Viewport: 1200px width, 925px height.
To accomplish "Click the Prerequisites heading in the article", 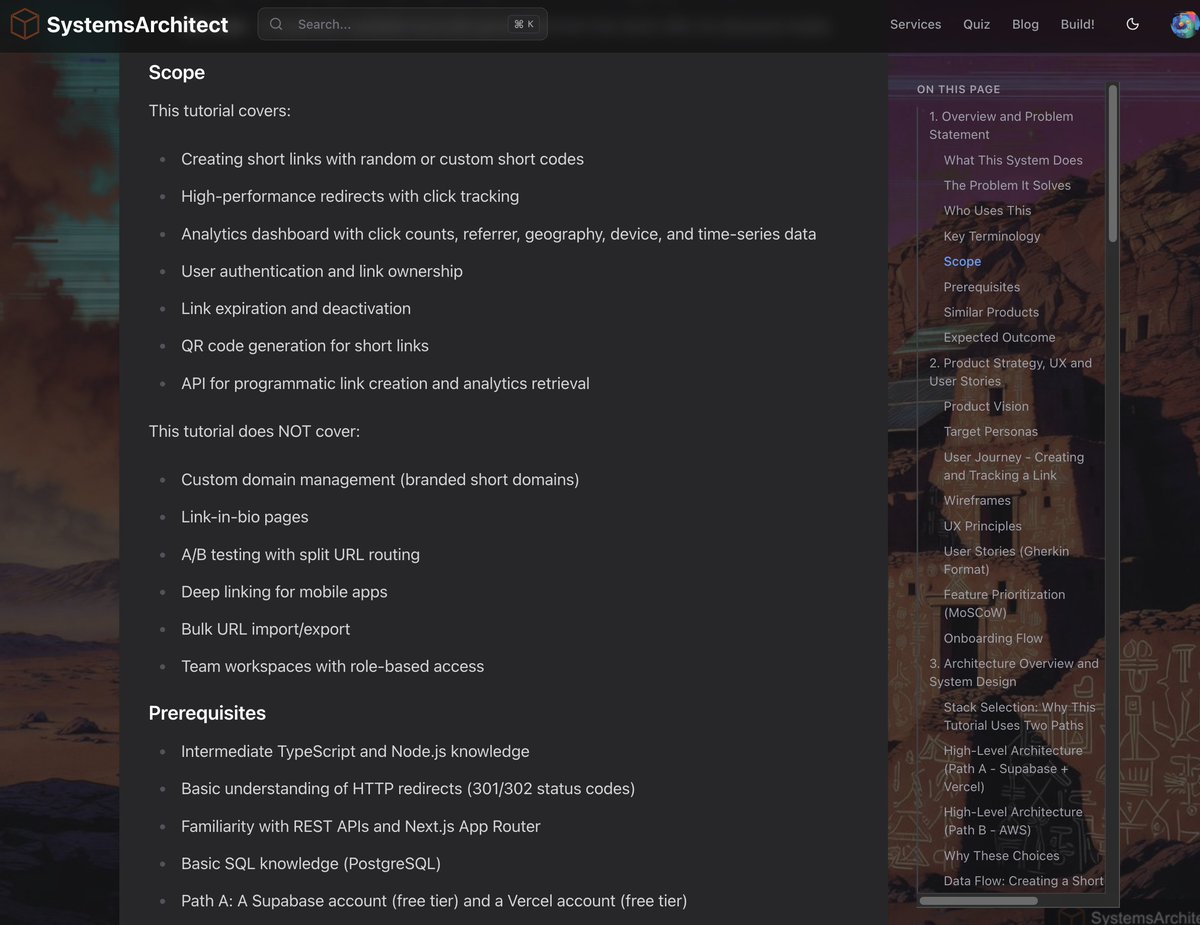I will tap(207, 713).
